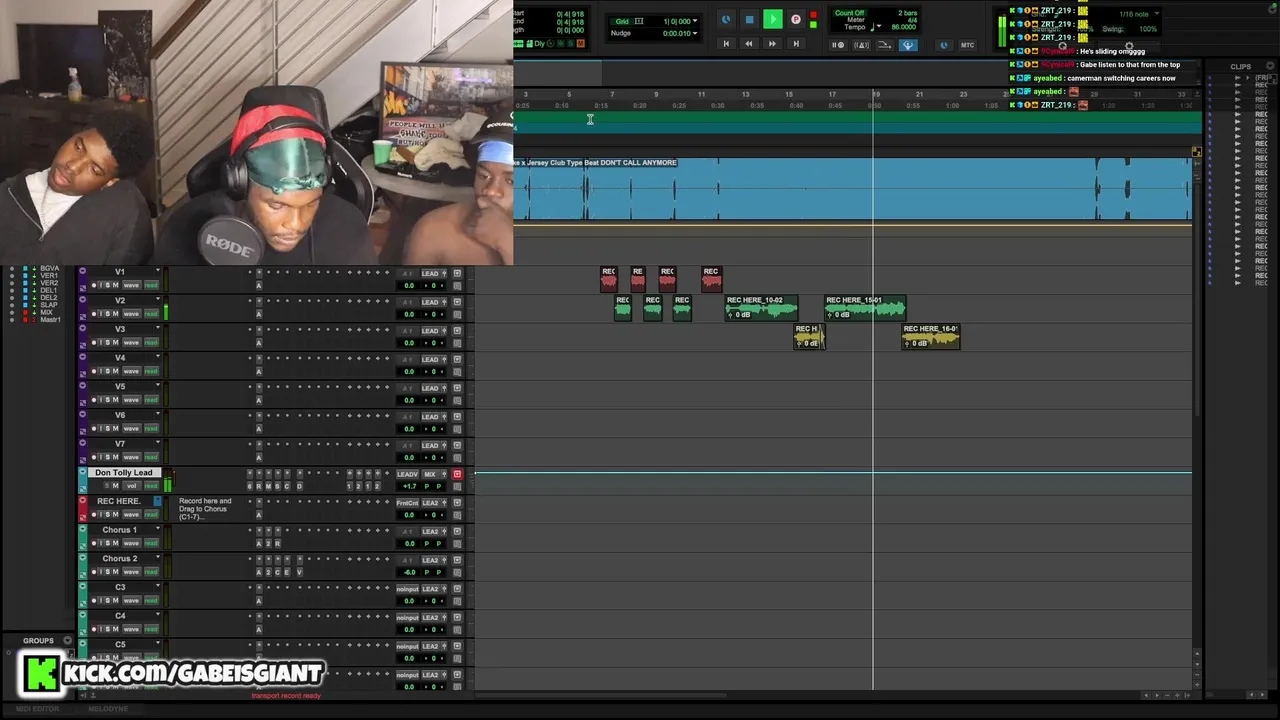Click Chorus 2 insert slot 'V'
This screenshot has height=720, width=1280.
coord(299,572)
